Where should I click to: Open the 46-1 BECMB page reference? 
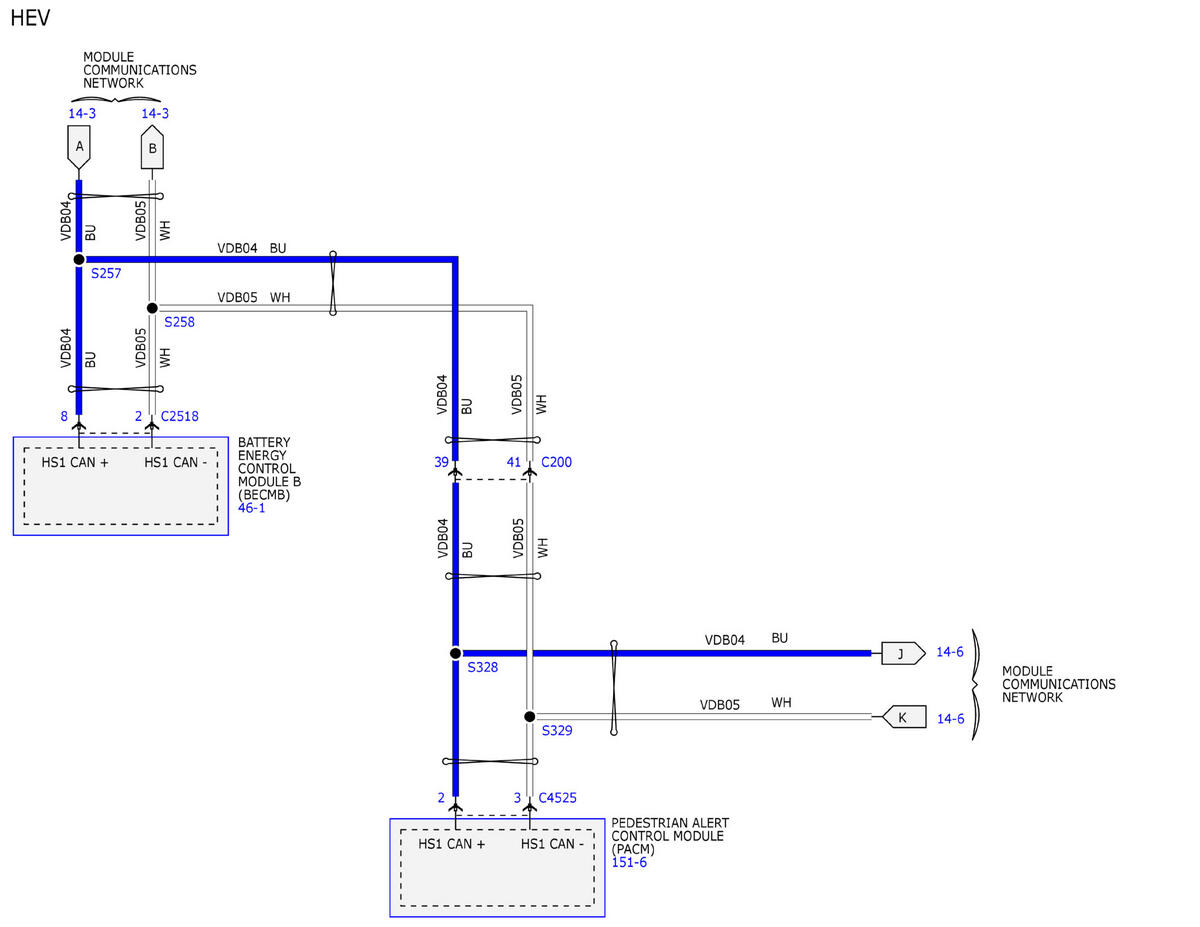click(251, 508)
